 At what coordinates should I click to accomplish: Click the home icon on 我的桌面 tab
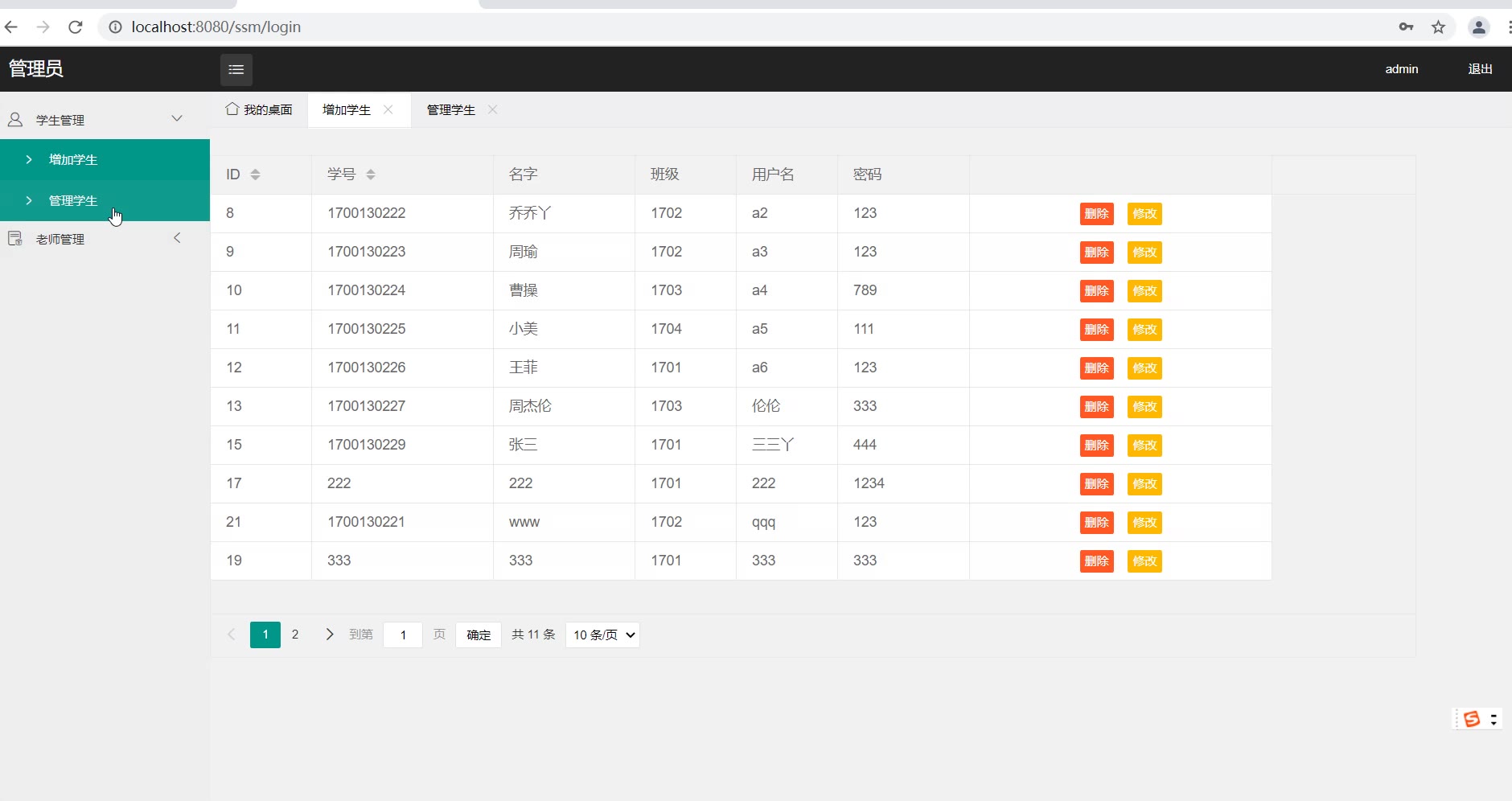[232, 109]
